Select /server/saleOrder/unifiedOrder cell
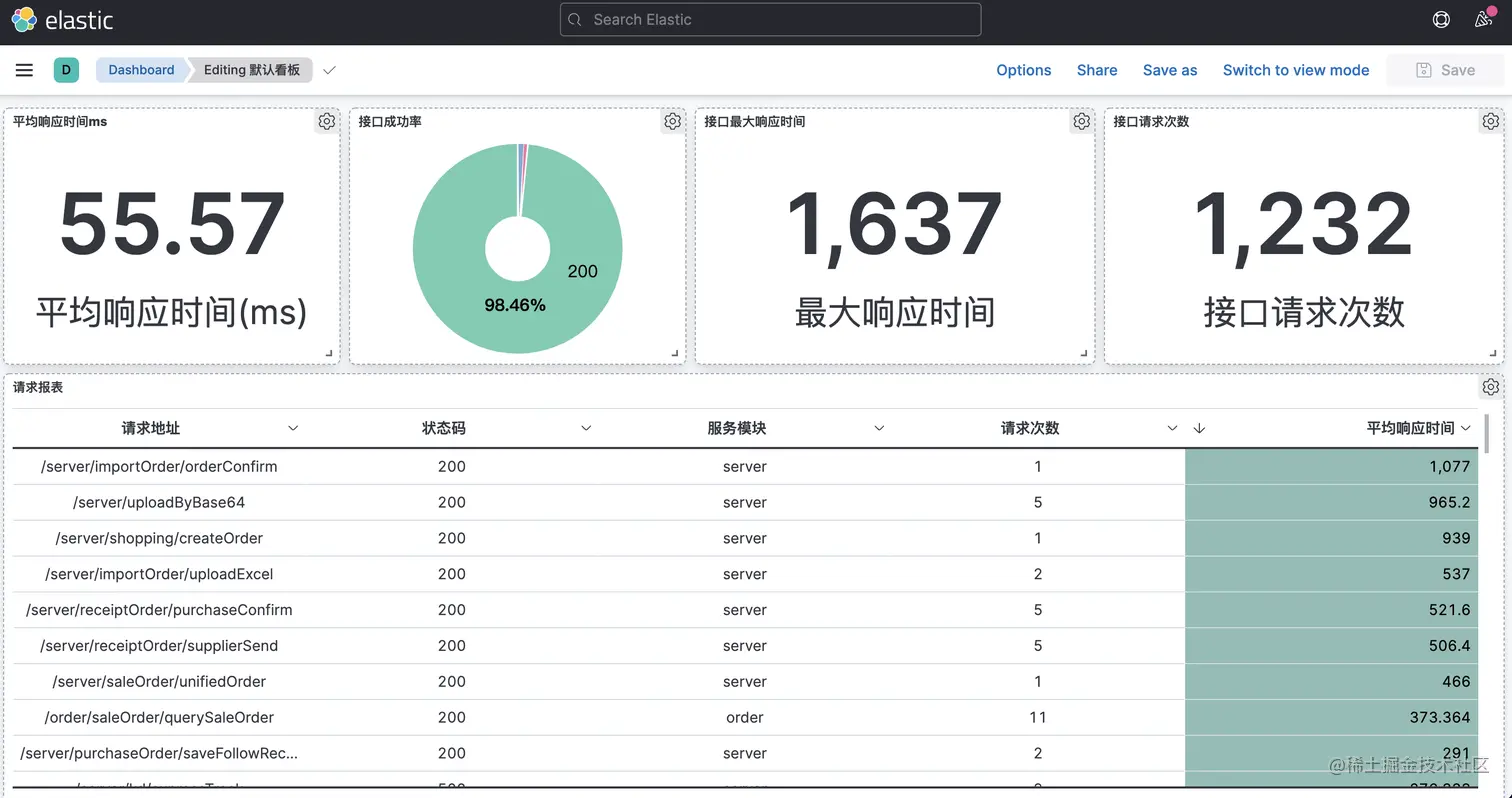1512x798 pixels. (x=159, y=682)
